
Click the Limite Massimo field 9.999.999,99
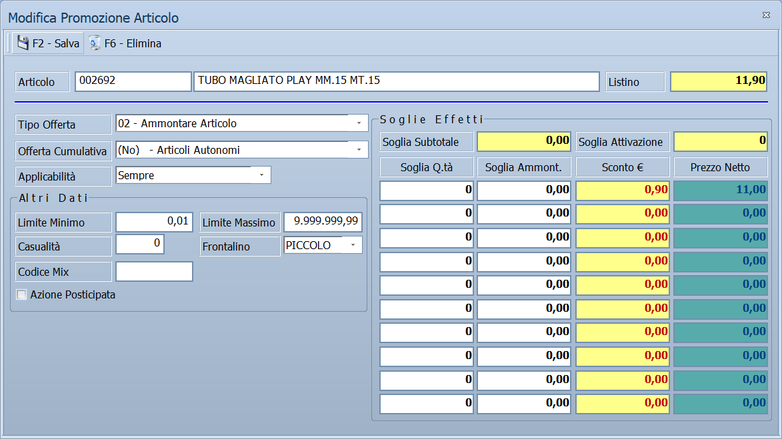pyautogui.click(x=323, y=222)
